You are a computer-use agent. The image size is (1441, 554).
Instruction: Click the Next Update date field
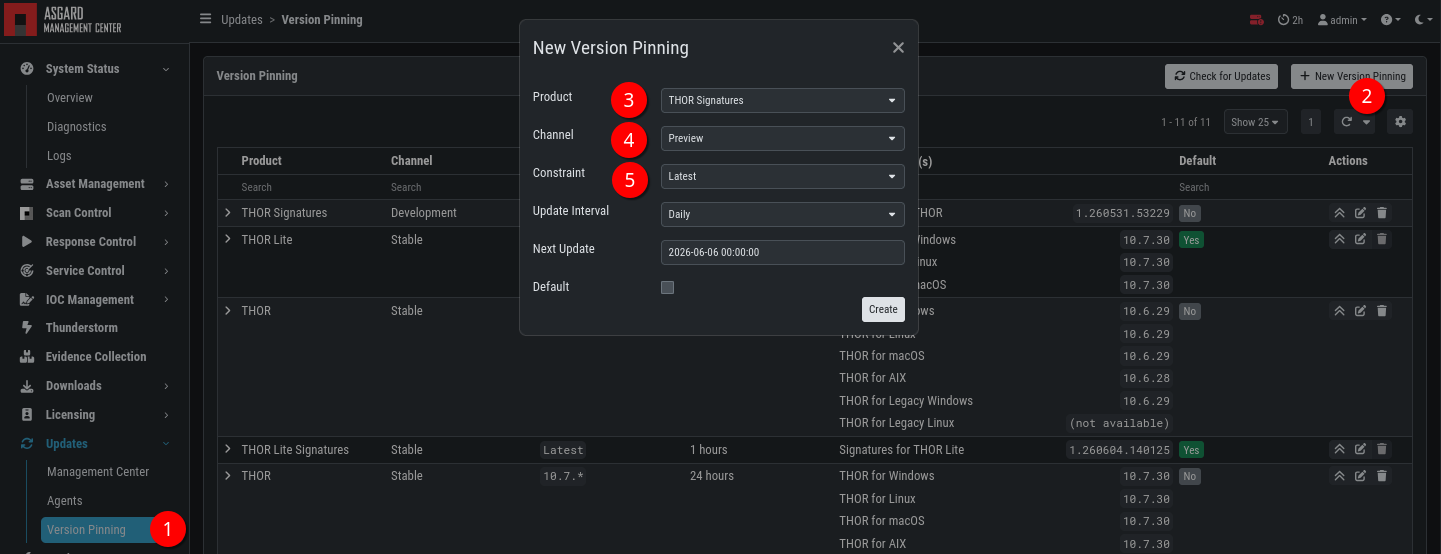[x=782, y=252]
